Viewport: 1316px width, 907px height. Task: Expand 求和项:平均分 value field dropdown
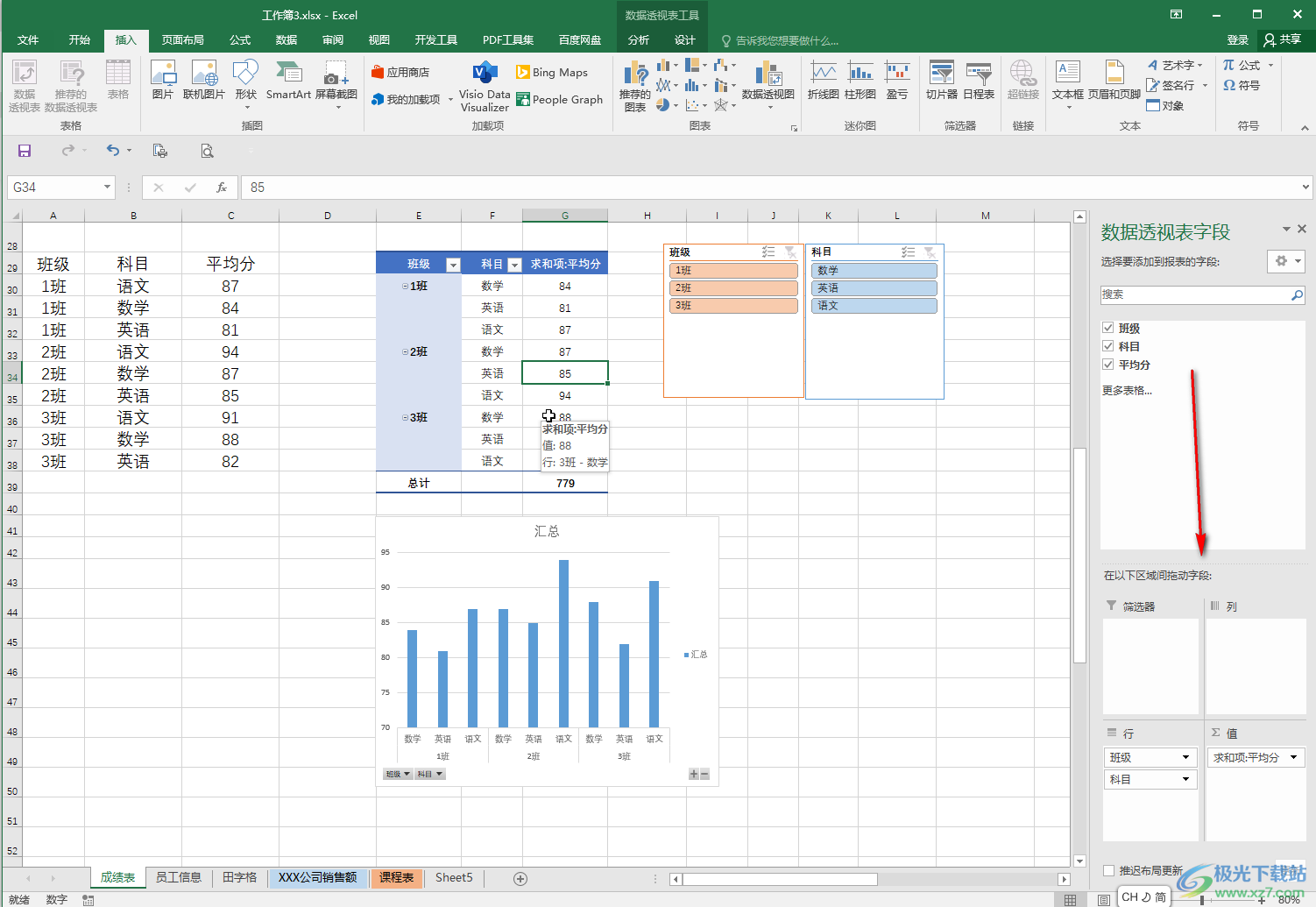[x=1293, y=757]
